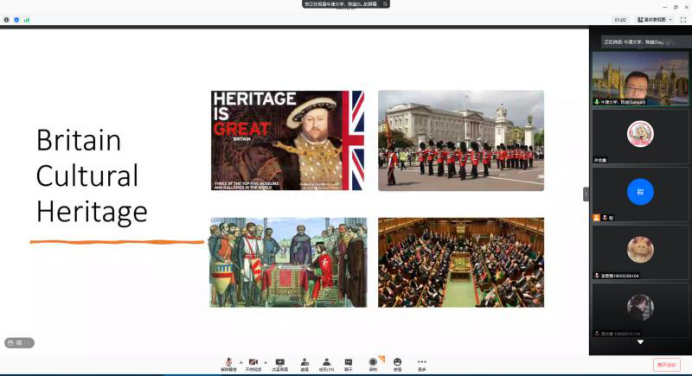Screen dimensions: 692x377
Task: Click the red leave meeting button
Action: [x=666, y=365]
